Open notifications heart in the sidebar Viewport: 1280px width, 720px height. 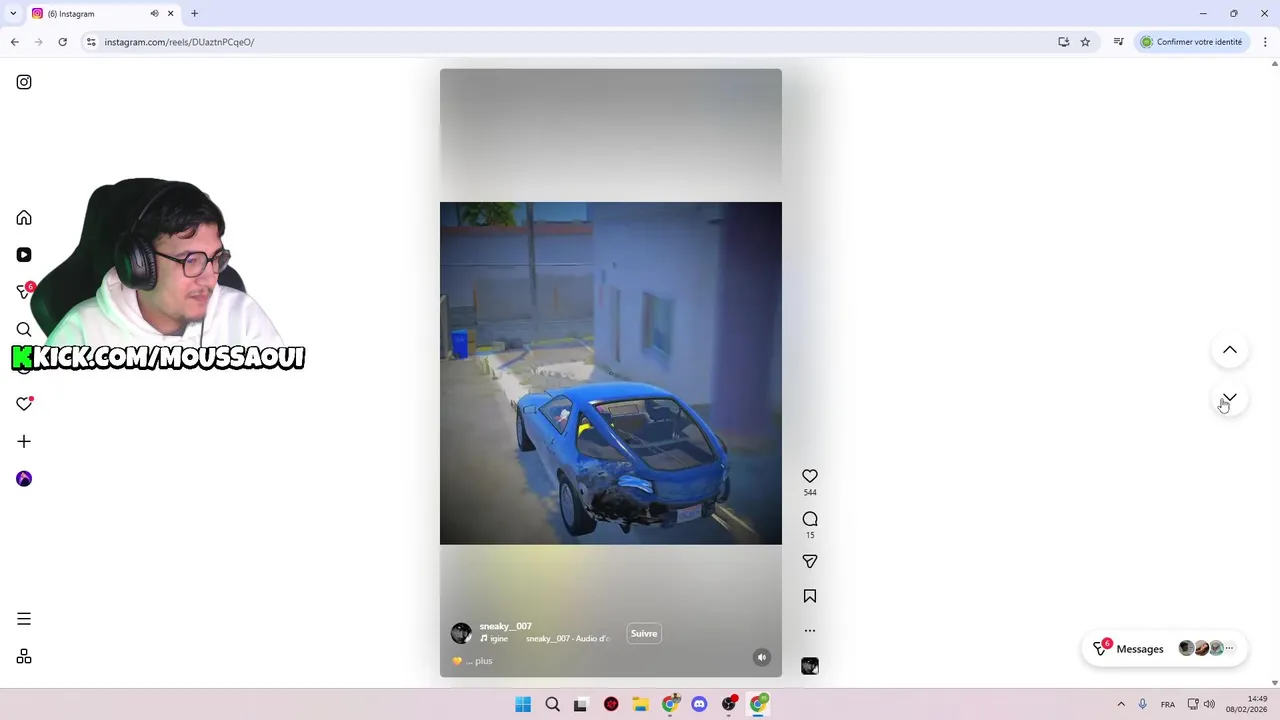coord(24,404)
